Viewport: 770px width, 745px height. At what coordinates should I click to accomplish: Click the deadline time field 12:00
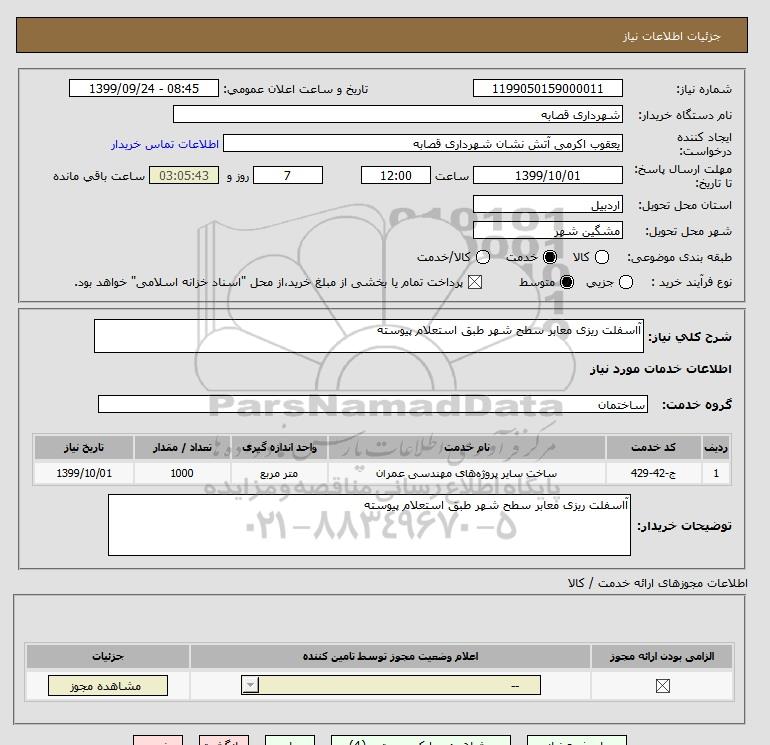tap(396, 175)
